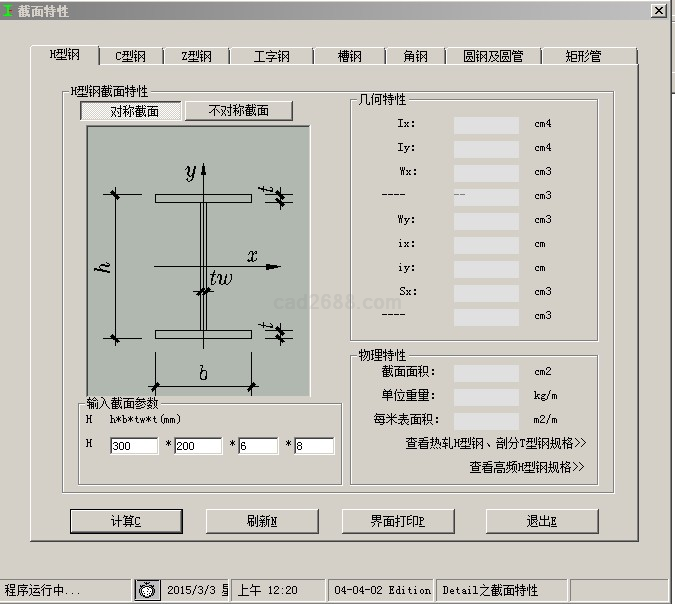The height and width of the screenshot is (604, 675).
Task: Open 查看热轧H型钢、剖分T型钢规格 link
Action: pyautogui.click(x=495, y=443)
